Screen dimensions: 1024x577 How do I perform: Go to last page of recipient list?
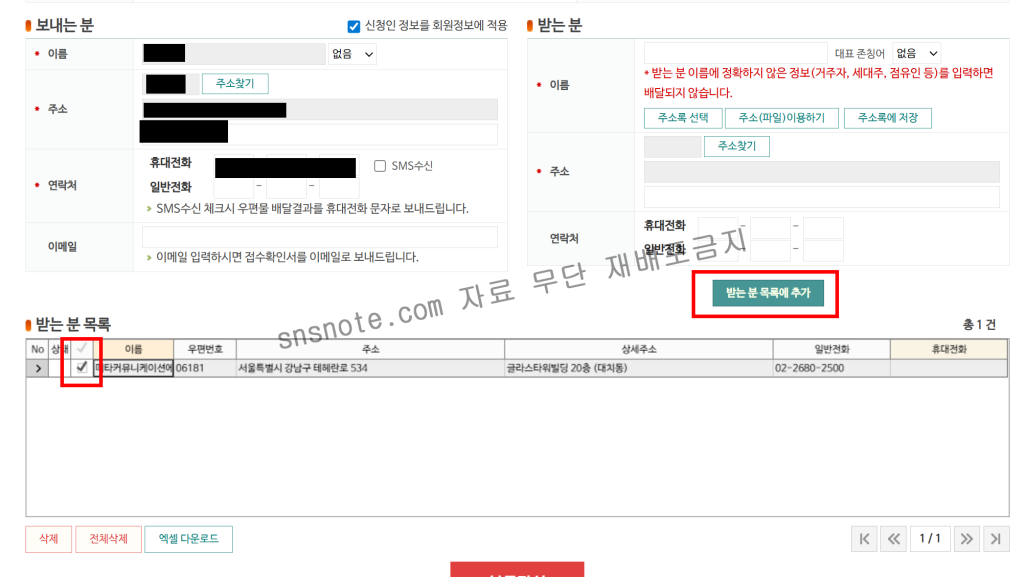[x=996, y=539]
